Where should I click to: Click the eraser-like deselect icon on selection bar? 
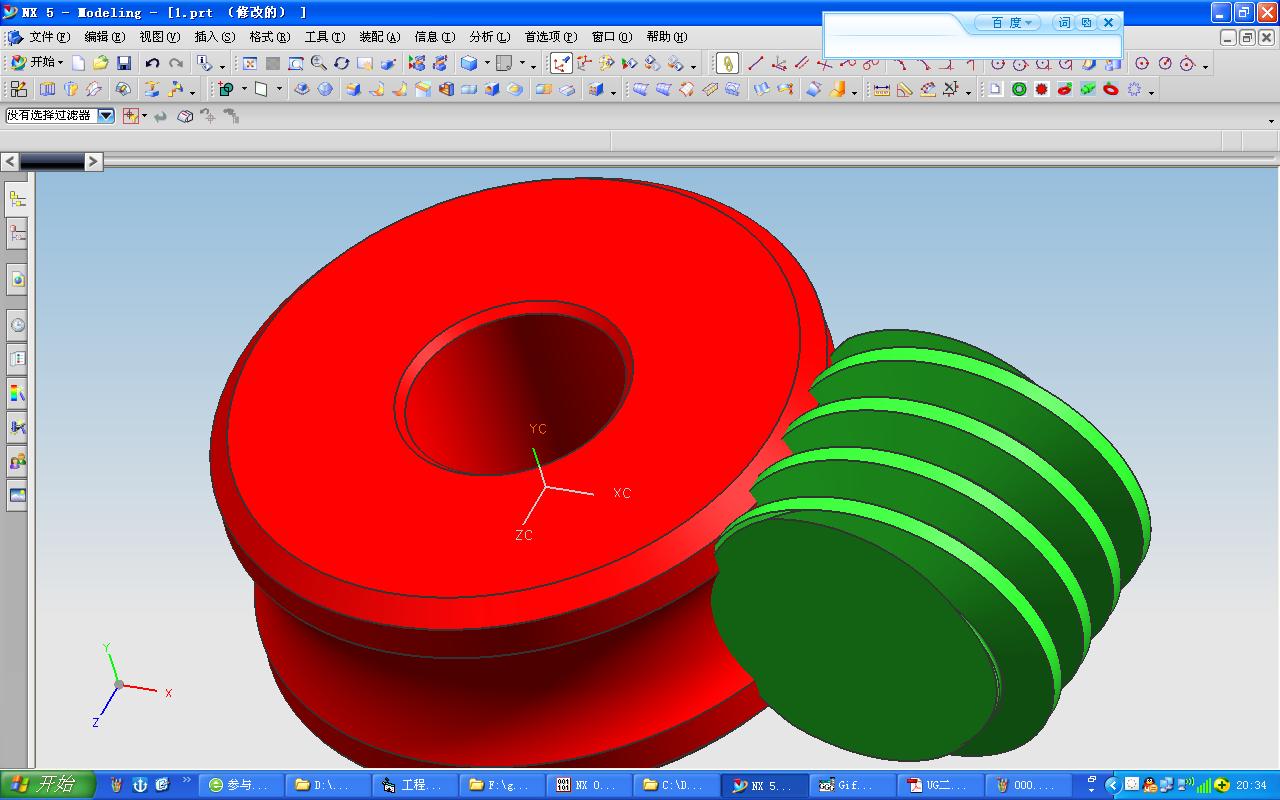click(x=184, y=116)
